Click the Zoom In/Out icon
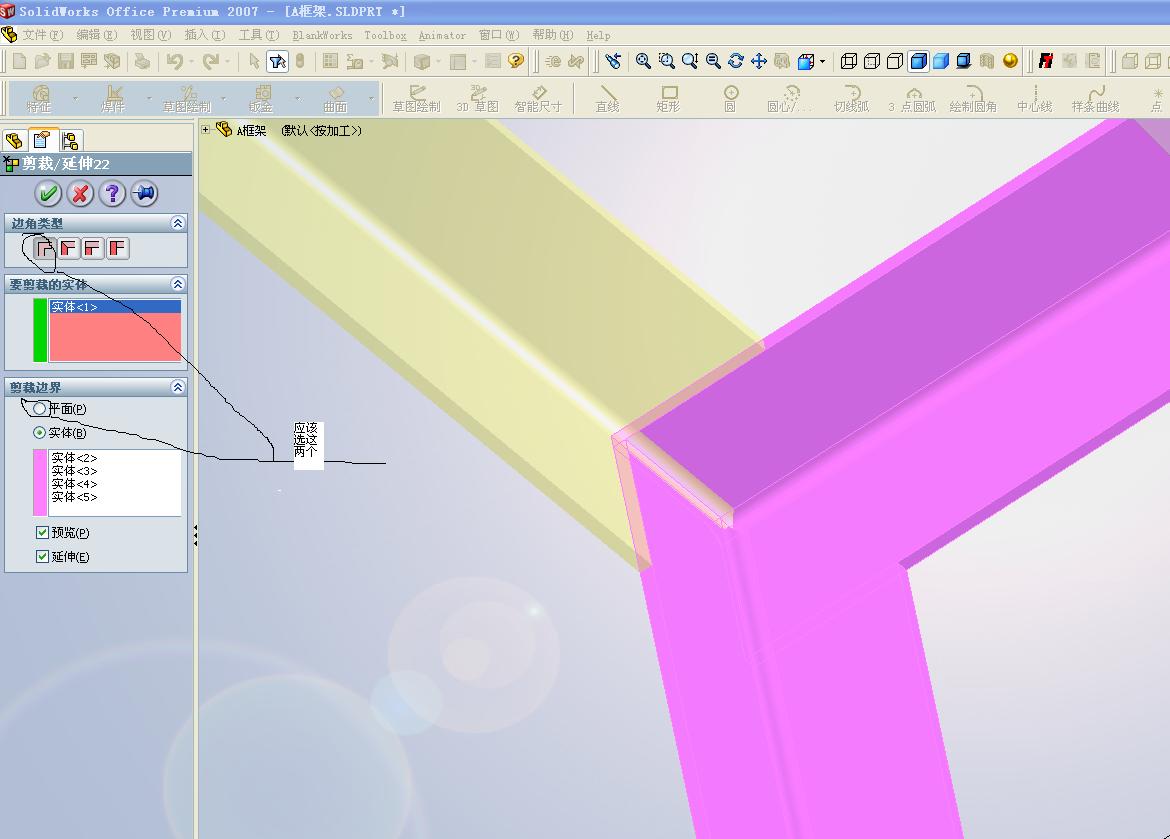Image resolution: width=1170 pixels, height=839 pixels. 689,61
